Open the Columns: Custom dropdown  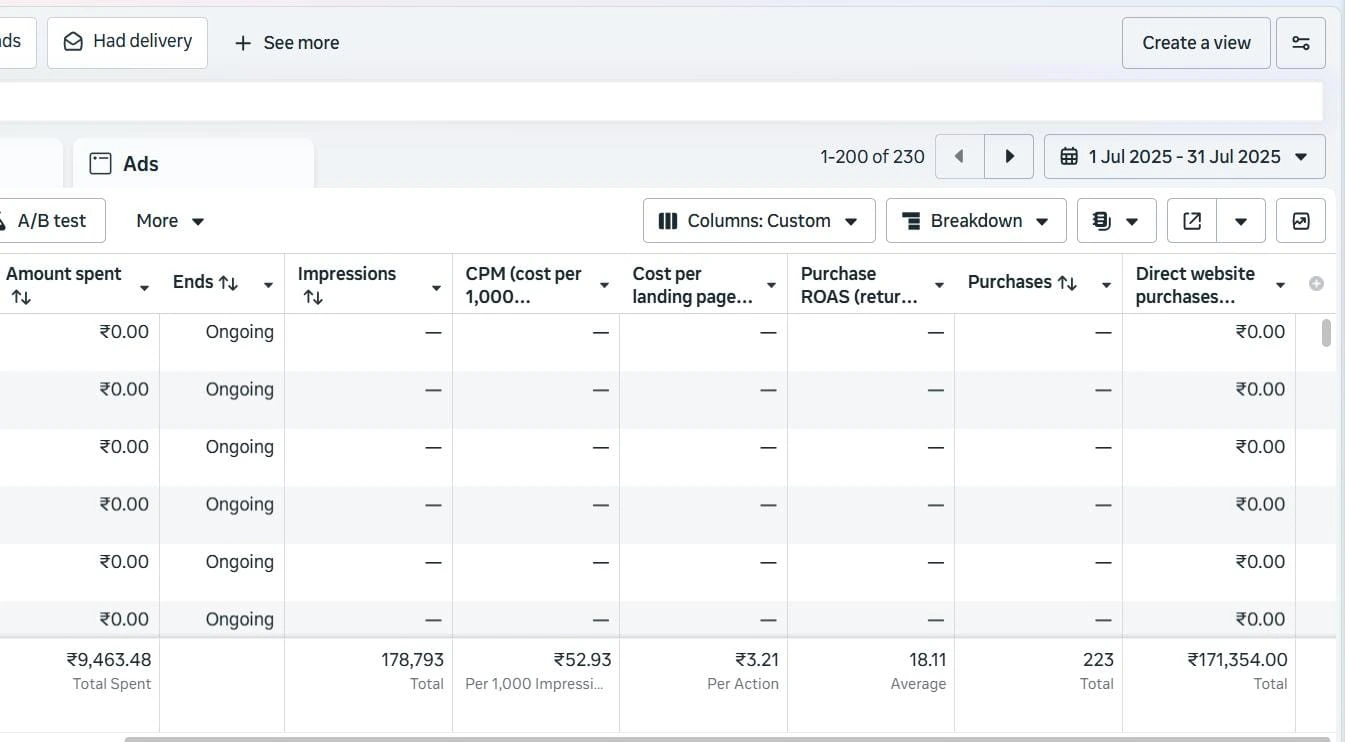click(759, 221)
